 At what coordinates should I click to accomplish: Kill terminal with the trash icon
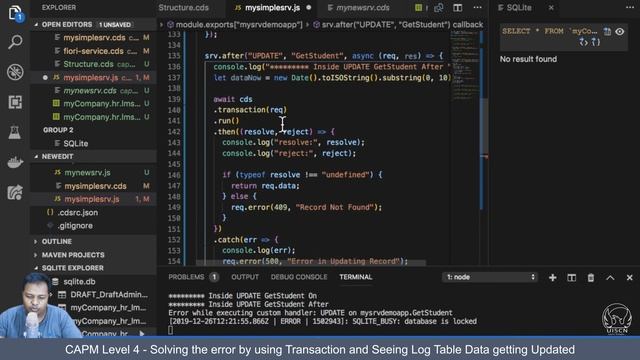[x=591, y=278]
